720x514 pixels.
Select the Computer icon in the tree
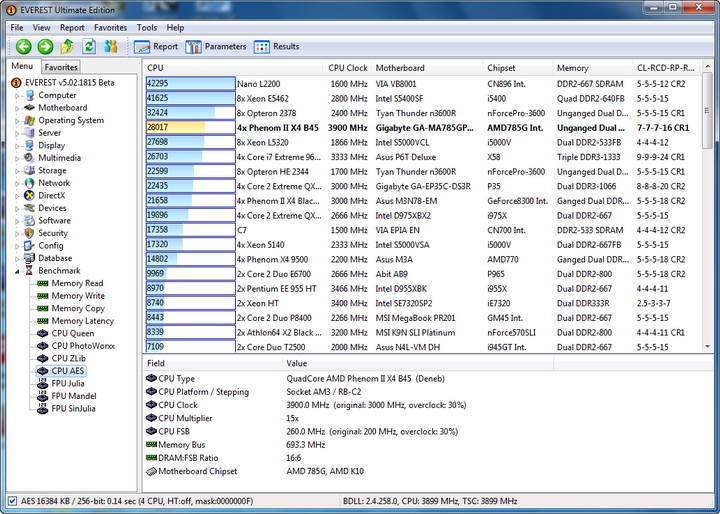pyautogui.click(x=30, y=95)
